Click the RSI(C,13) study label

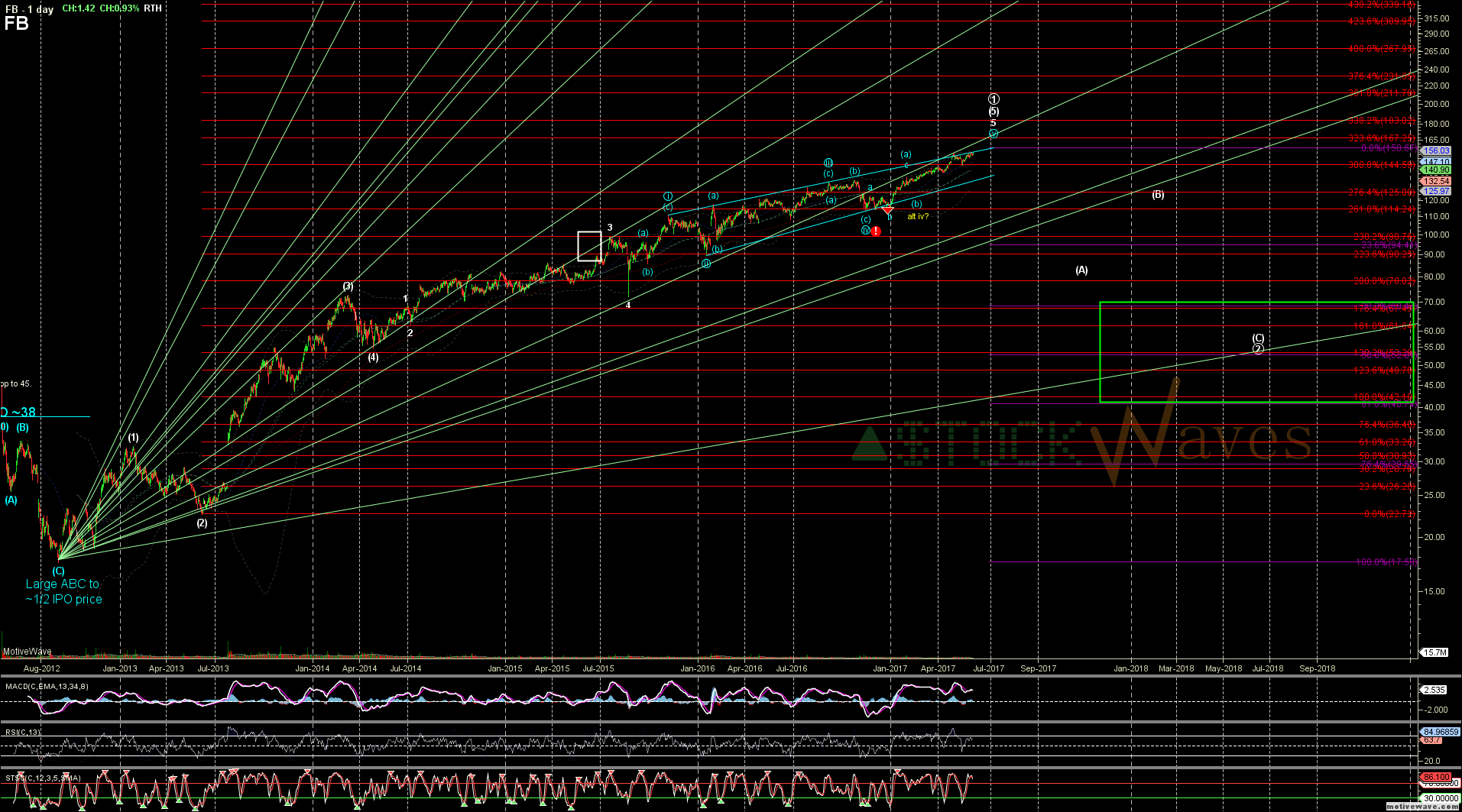(24, 732)
